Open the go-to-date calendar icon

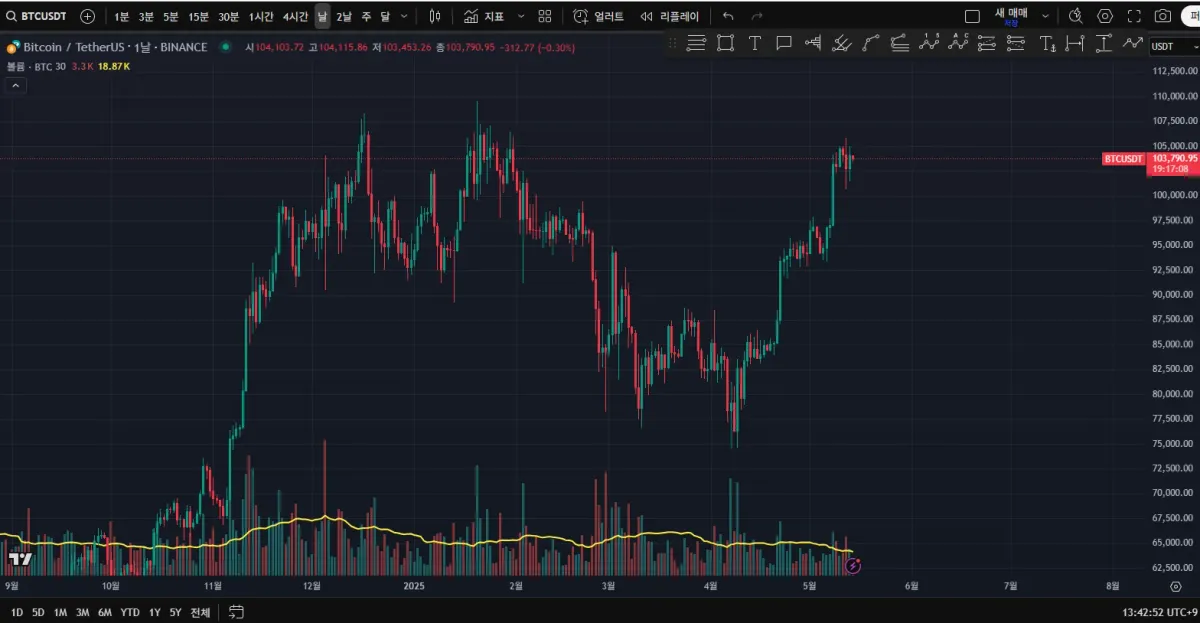[236, 611]
